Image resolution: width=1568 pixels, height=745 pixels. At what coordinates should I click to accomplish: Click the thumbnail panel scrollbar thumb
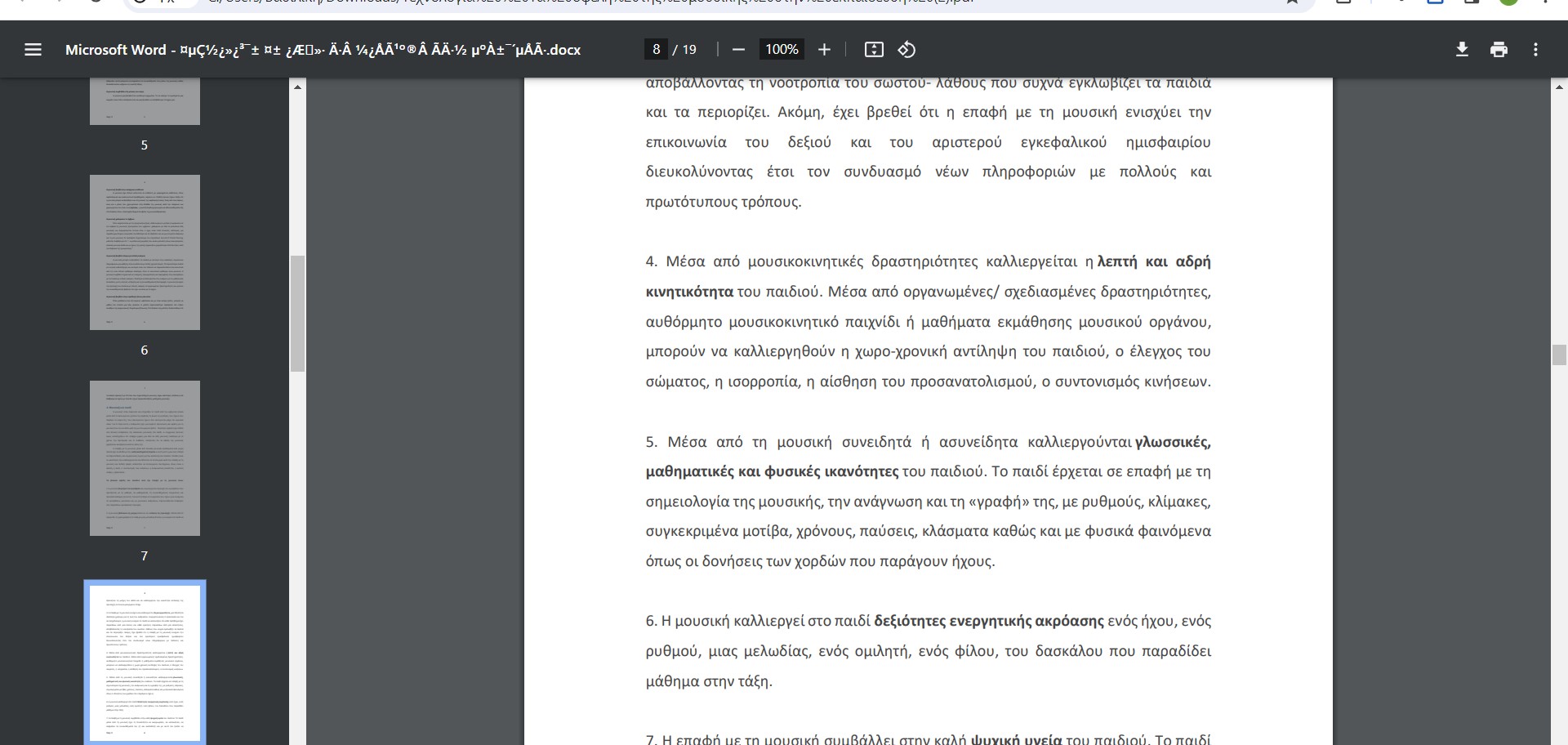(297, 314)
